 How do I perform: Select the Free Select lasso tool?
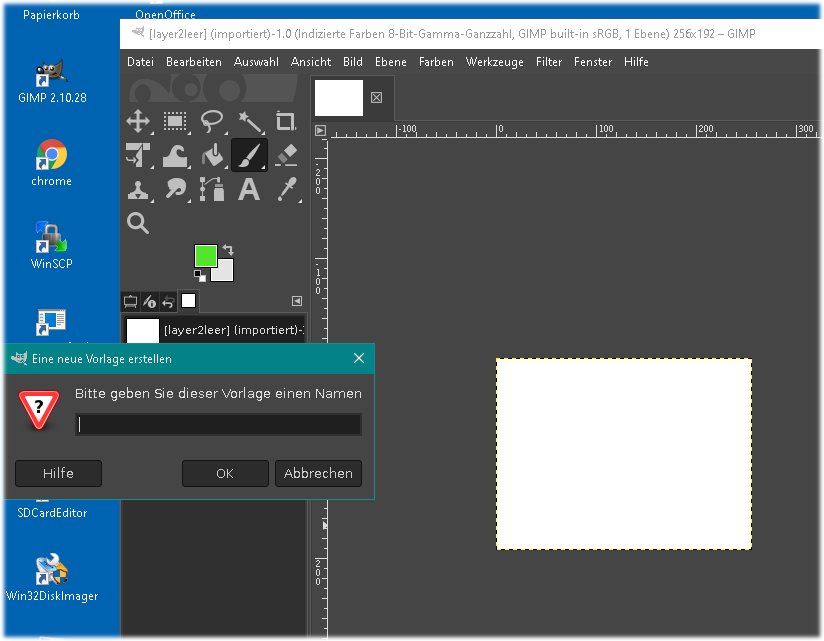212,122
